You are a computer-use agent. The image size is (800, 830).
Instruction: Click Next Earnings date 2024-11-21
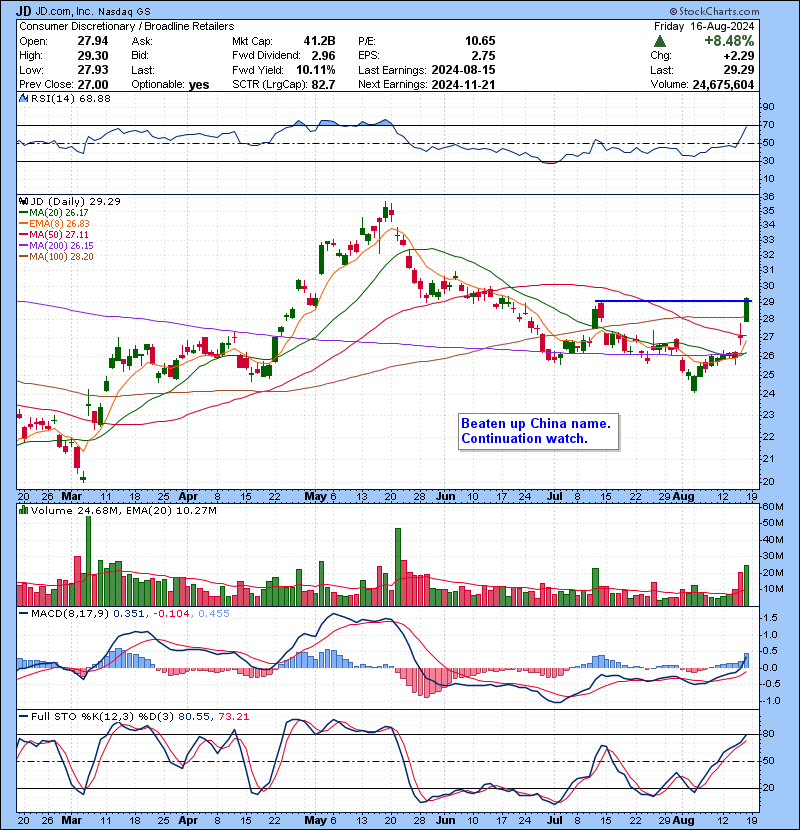[463, 85]
